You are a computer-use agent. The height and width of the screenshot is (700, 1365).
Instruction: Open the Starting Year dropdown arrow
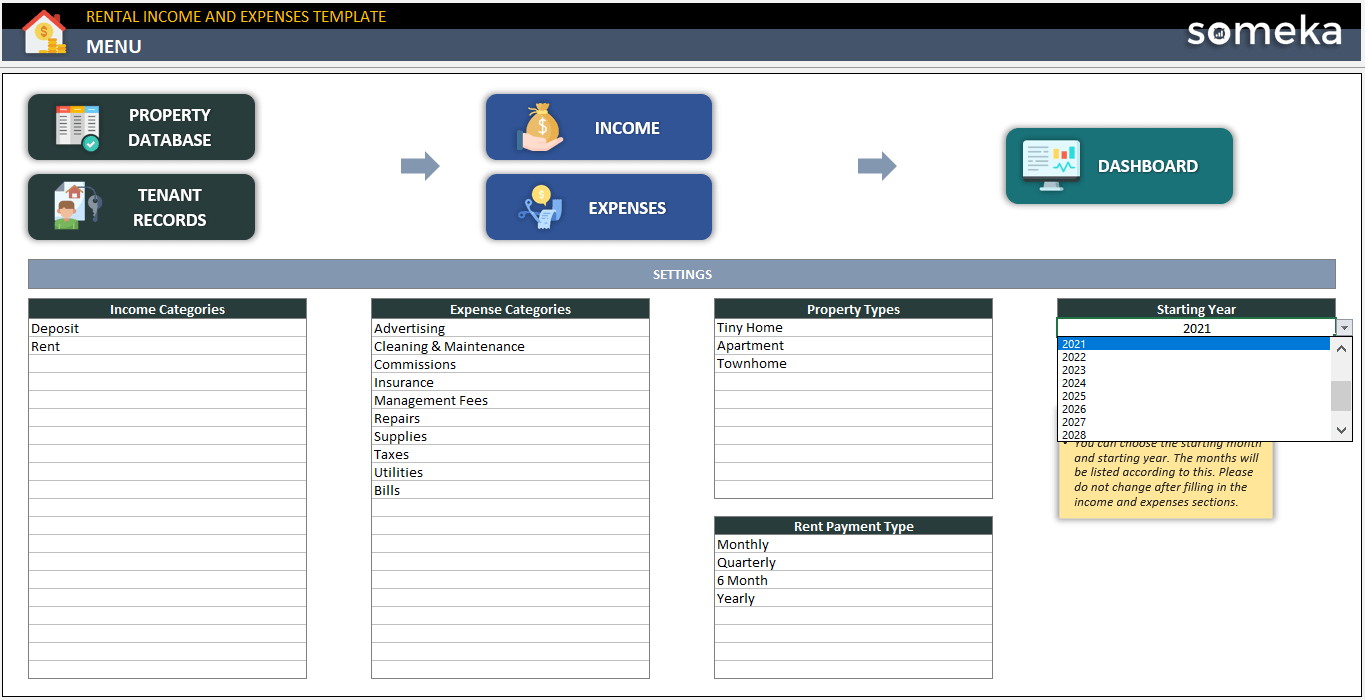point(1344,327)
